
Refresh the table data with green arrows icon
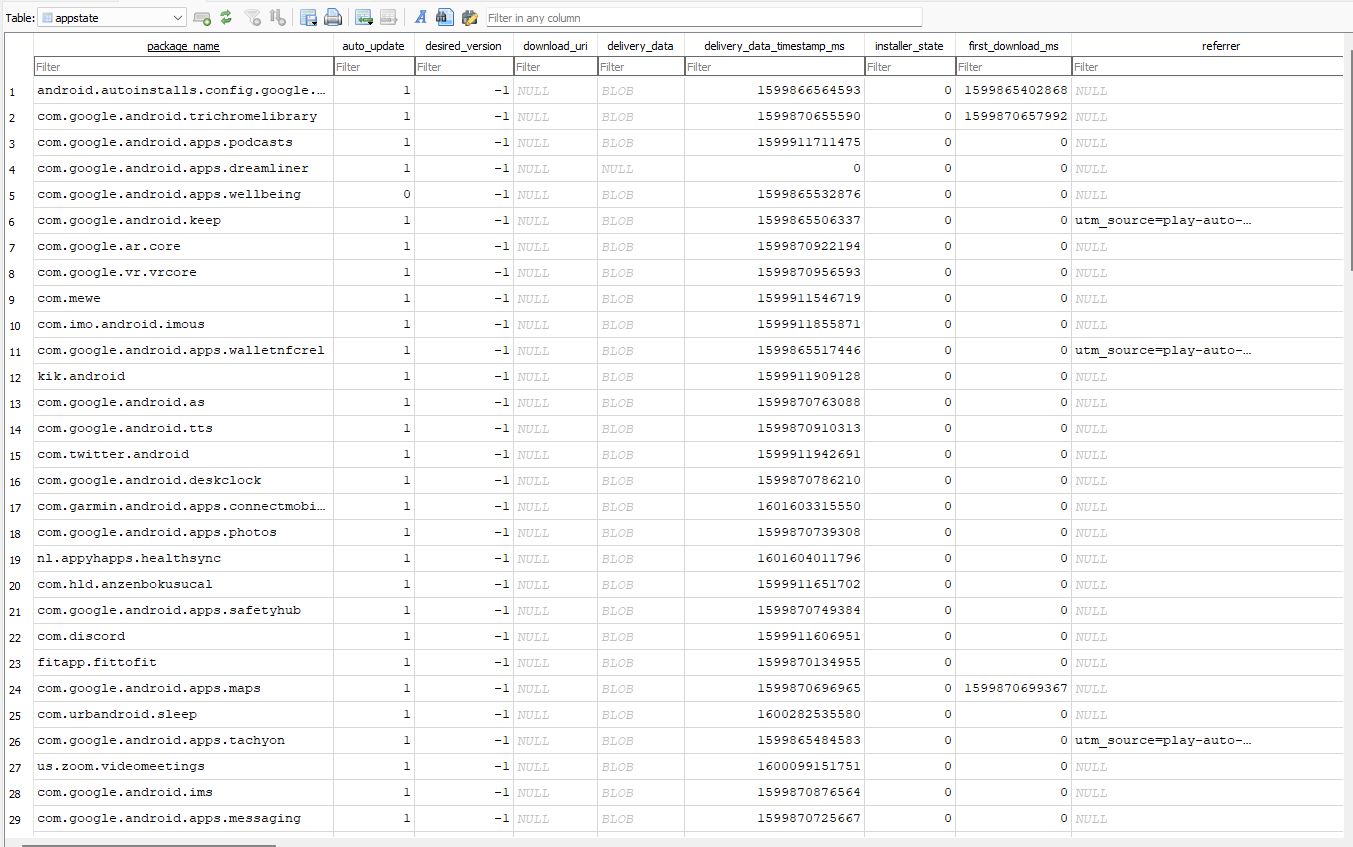point(226,18)
